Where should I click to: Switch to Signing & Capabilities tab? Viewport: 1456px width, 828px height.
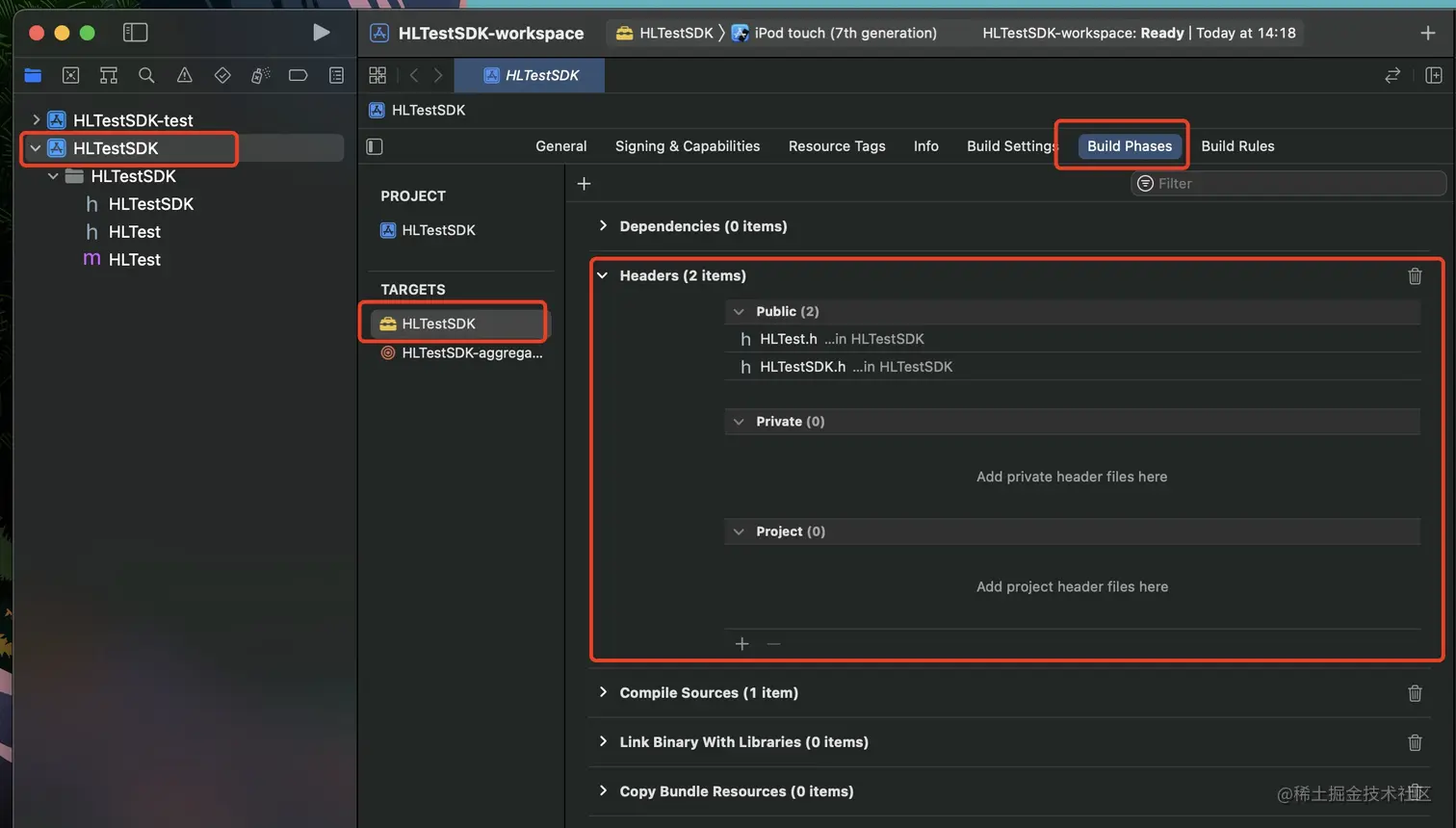(688, 146)
